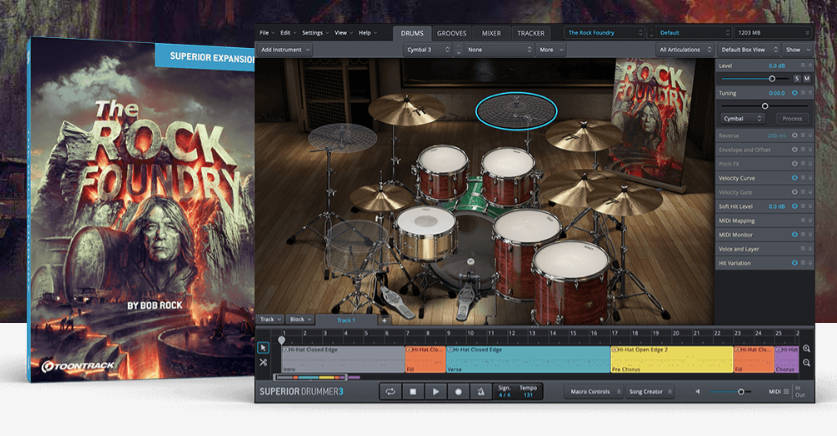This screenshot has height=436, width=837.
Task: Click the Tuning slider handle
Action: tap(765, 106)
